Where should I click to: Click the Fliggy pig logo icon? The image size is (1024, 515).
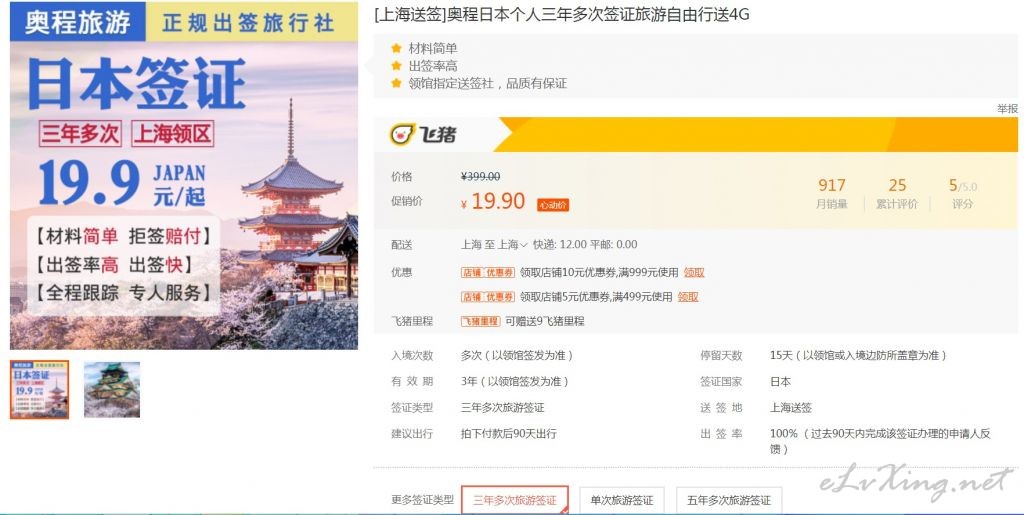tap(402, 134)
